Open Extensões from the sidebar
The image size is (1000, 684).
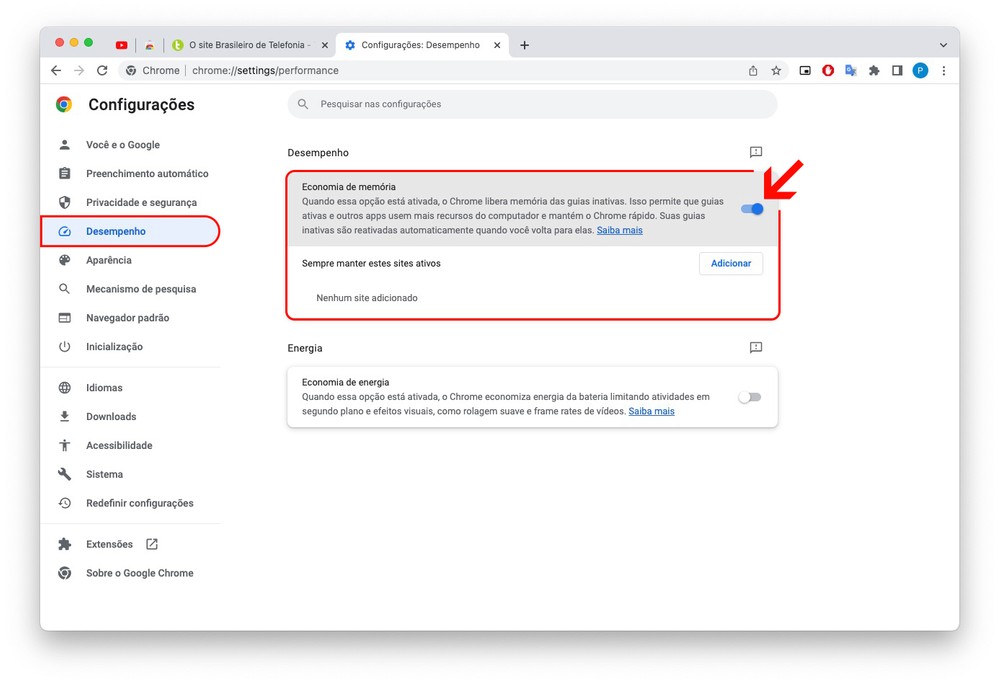point(109,544)
